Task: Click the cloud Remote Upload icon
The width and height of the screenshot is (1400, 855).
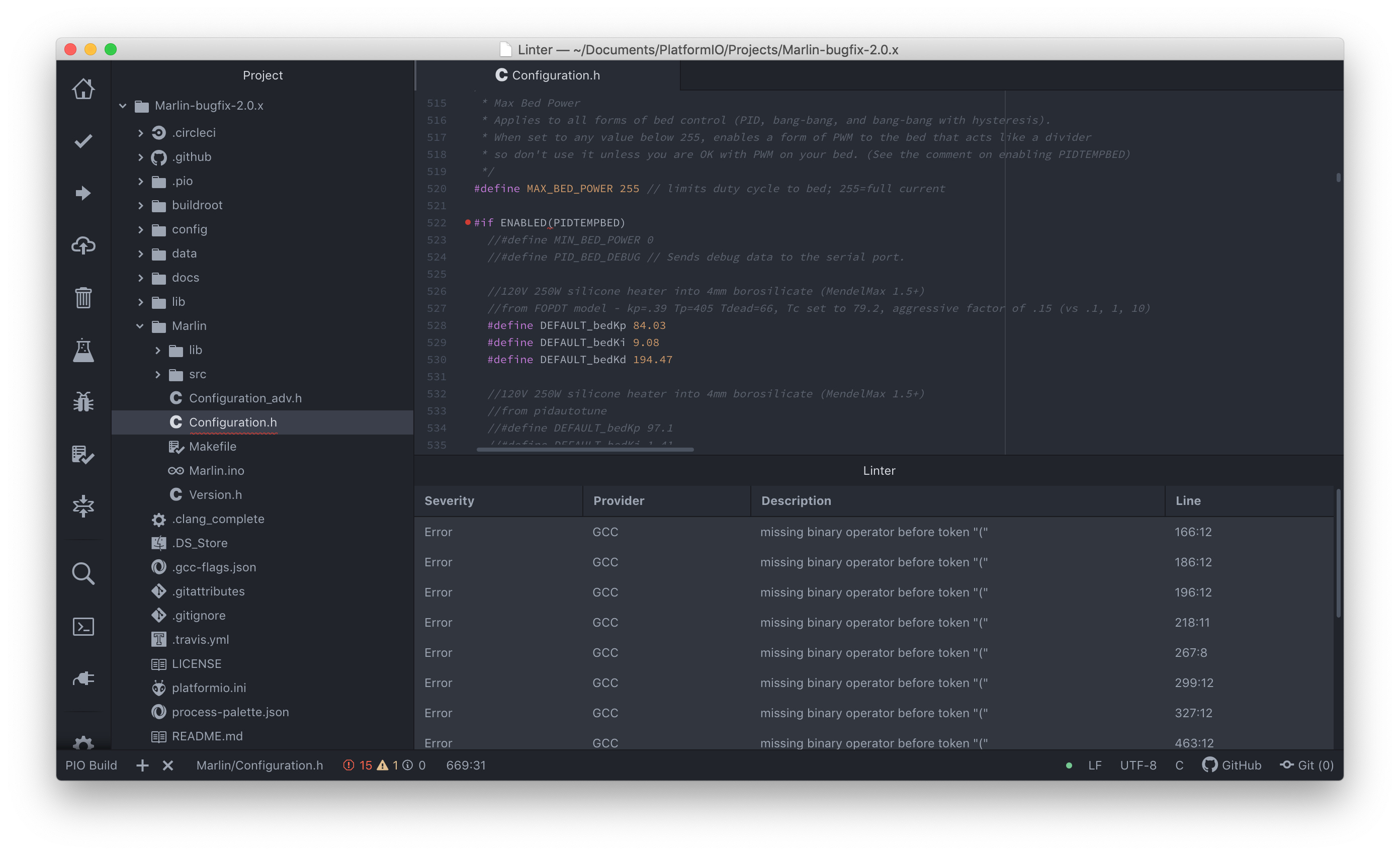Action: click(x=83, y=245)
